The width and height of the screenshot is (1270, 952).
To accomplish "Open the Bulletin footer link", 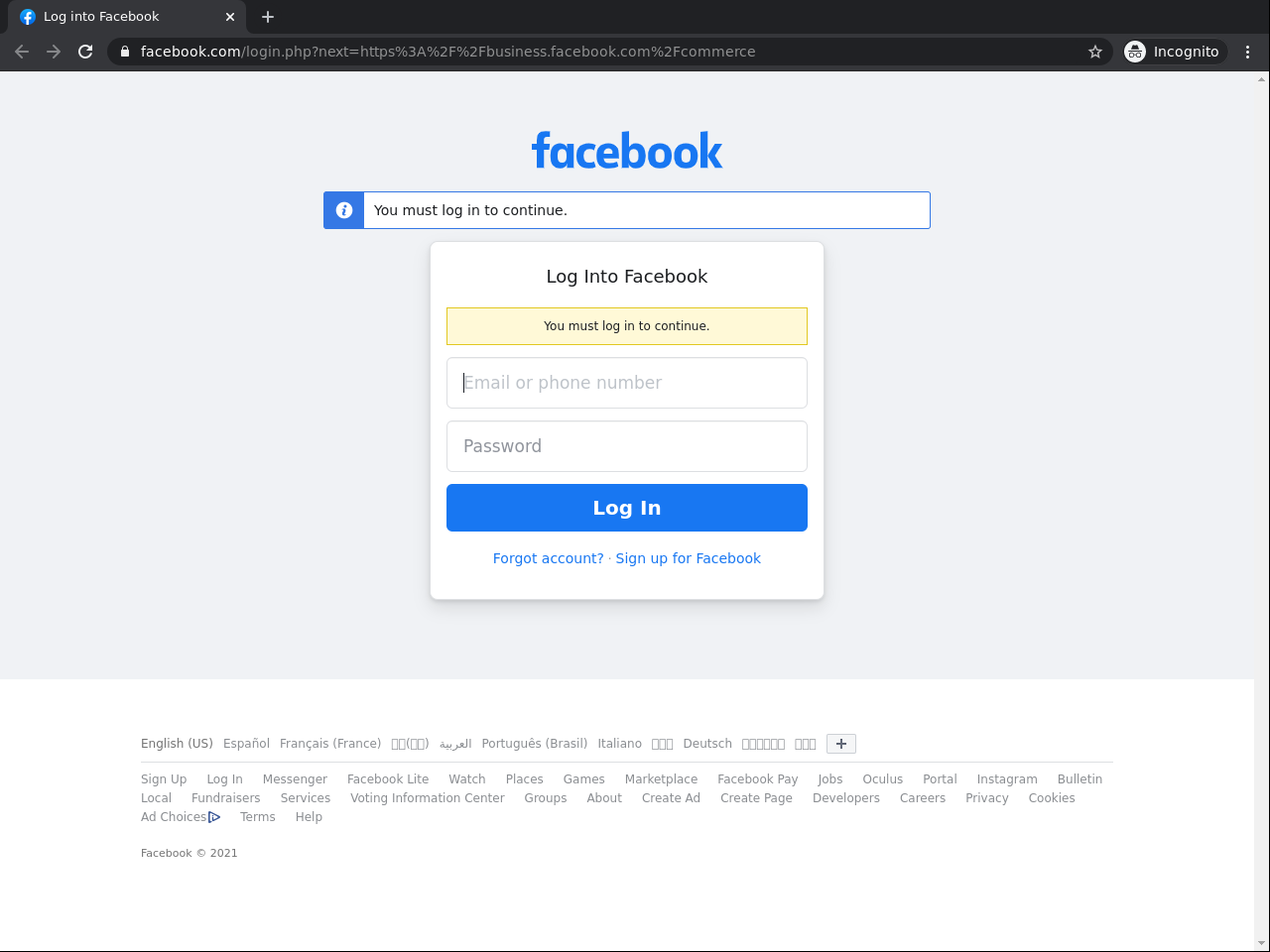I will coord(1079,779).
